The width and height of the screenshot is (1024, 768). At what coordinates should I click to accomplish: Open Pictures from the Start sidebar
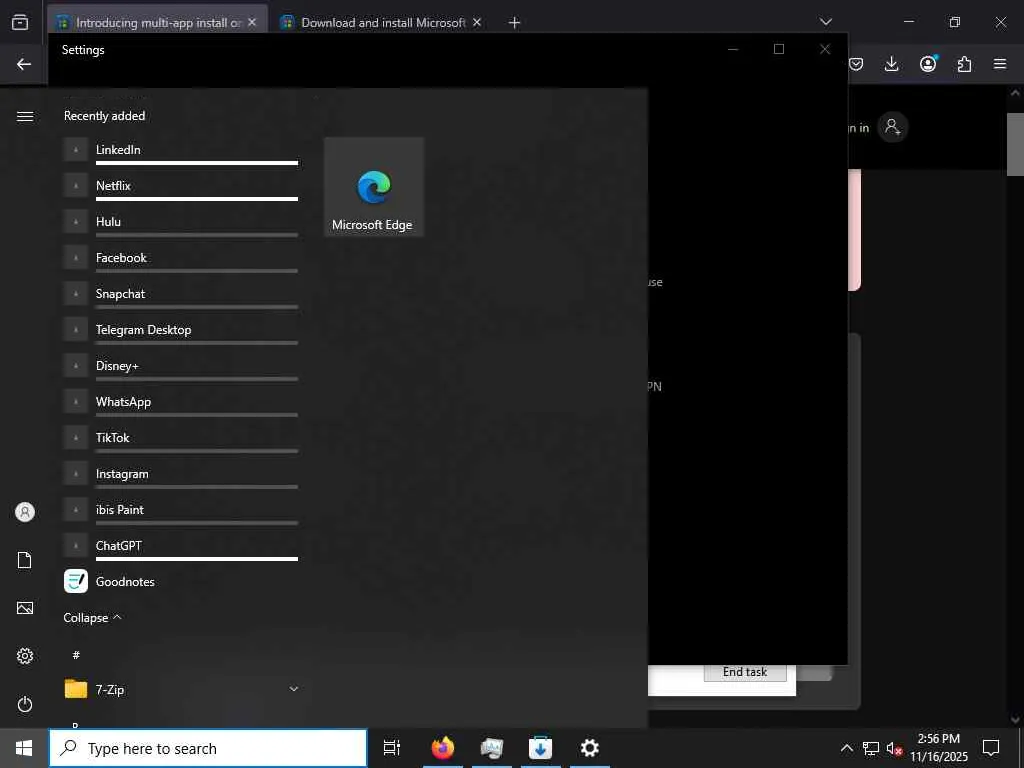pos(25,608)
